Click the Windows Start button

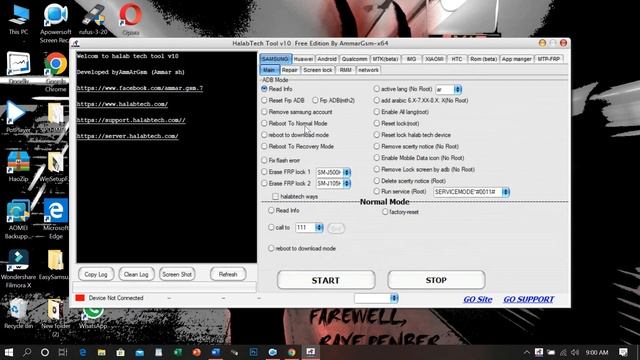point(8,352)
